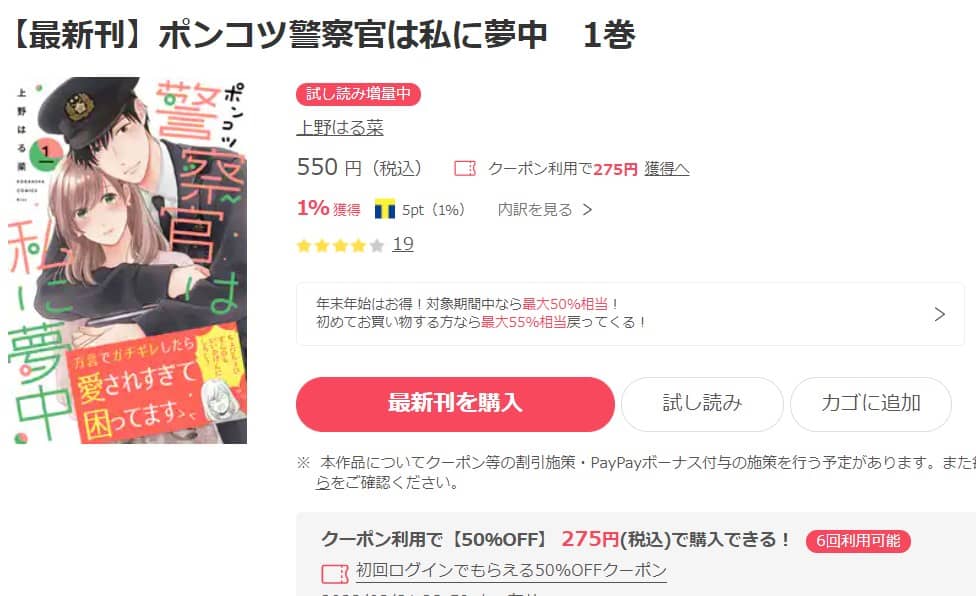Add the book with カゴに追加
This screenshot has height=596, width=976.
(870, 404)
